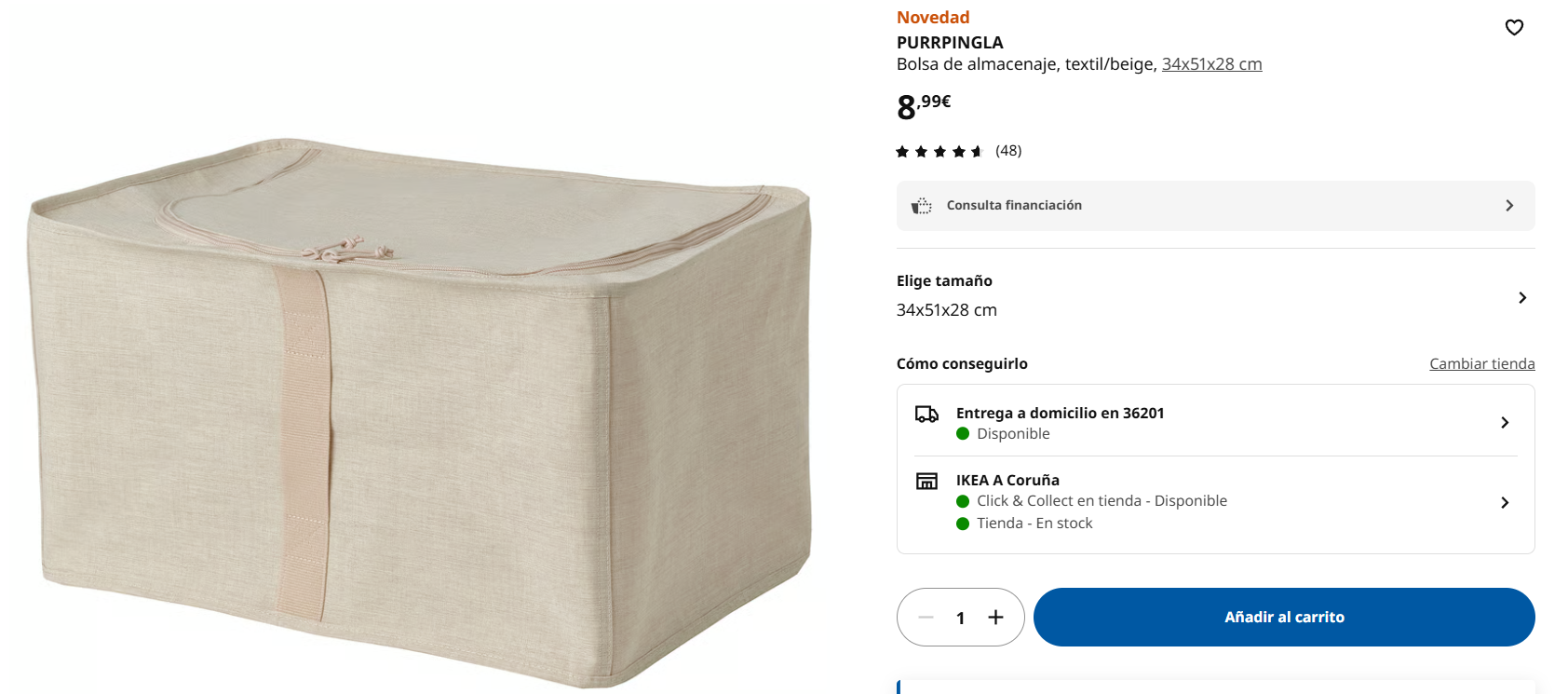Click the home delivery truck icon

pos(926,414)
